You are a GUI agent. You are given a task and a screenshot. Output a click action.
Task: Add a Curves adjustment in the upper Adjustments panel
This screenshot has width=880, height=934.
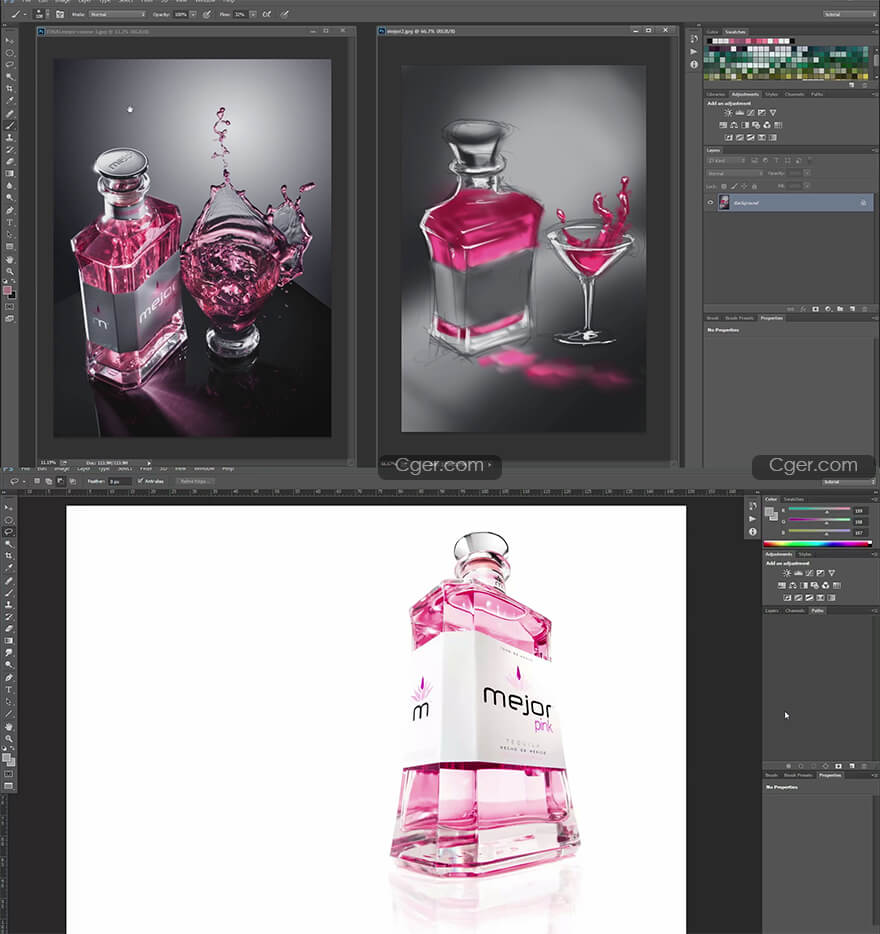(x=751, y=113)
